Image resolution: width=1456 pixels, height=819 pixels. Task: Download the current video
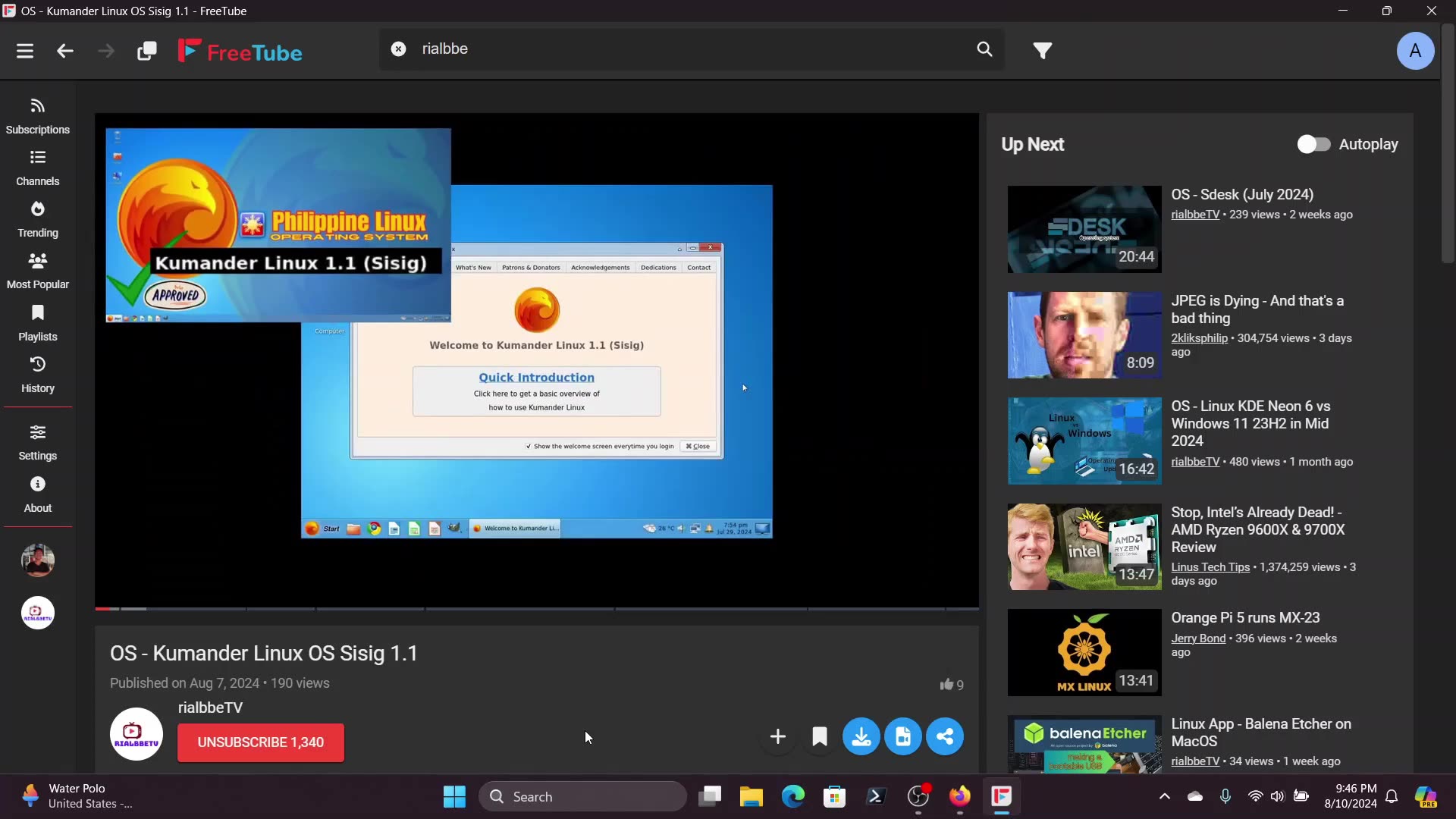(861, 736)
